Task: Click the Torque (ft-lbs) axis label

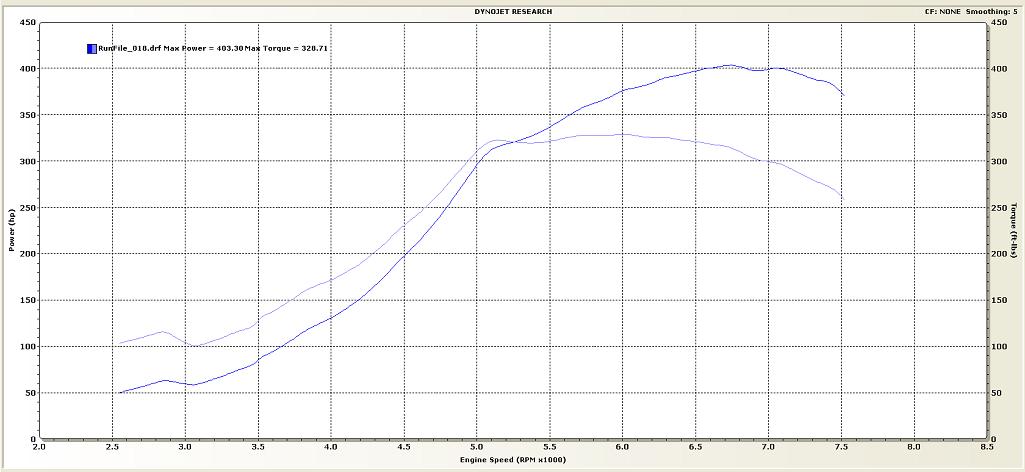Action: click(x=1013, y=230)
